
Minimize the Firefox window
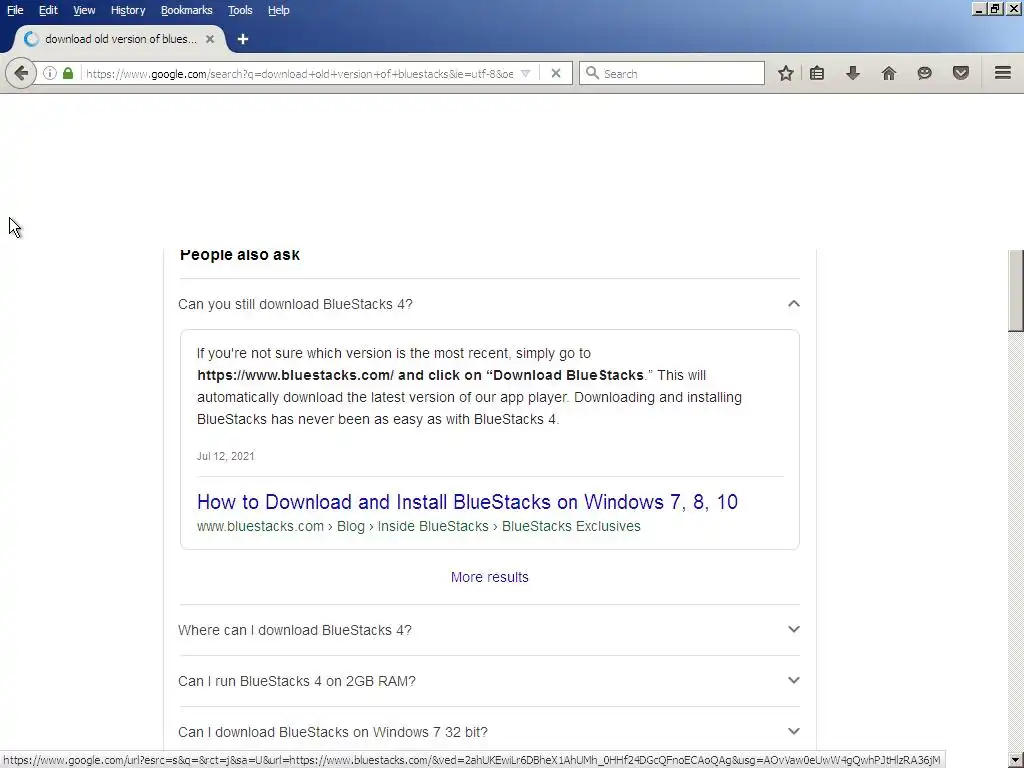pyautogui.click(x=978, y=9)
